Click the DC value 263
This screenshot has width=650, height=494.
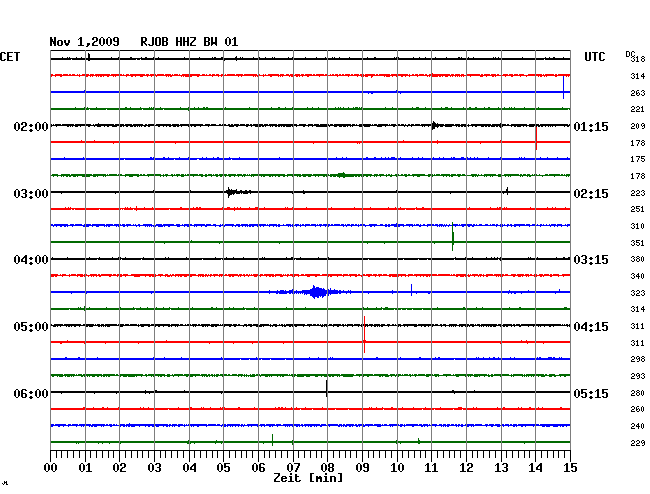[x=638, y=93]
